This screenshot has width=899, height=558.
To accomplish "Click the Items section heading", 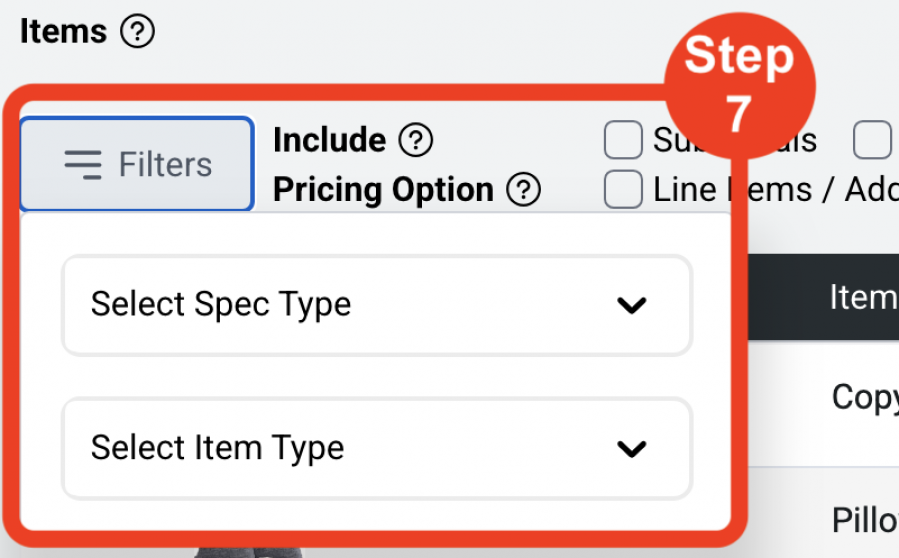I will tap(63, 31).
